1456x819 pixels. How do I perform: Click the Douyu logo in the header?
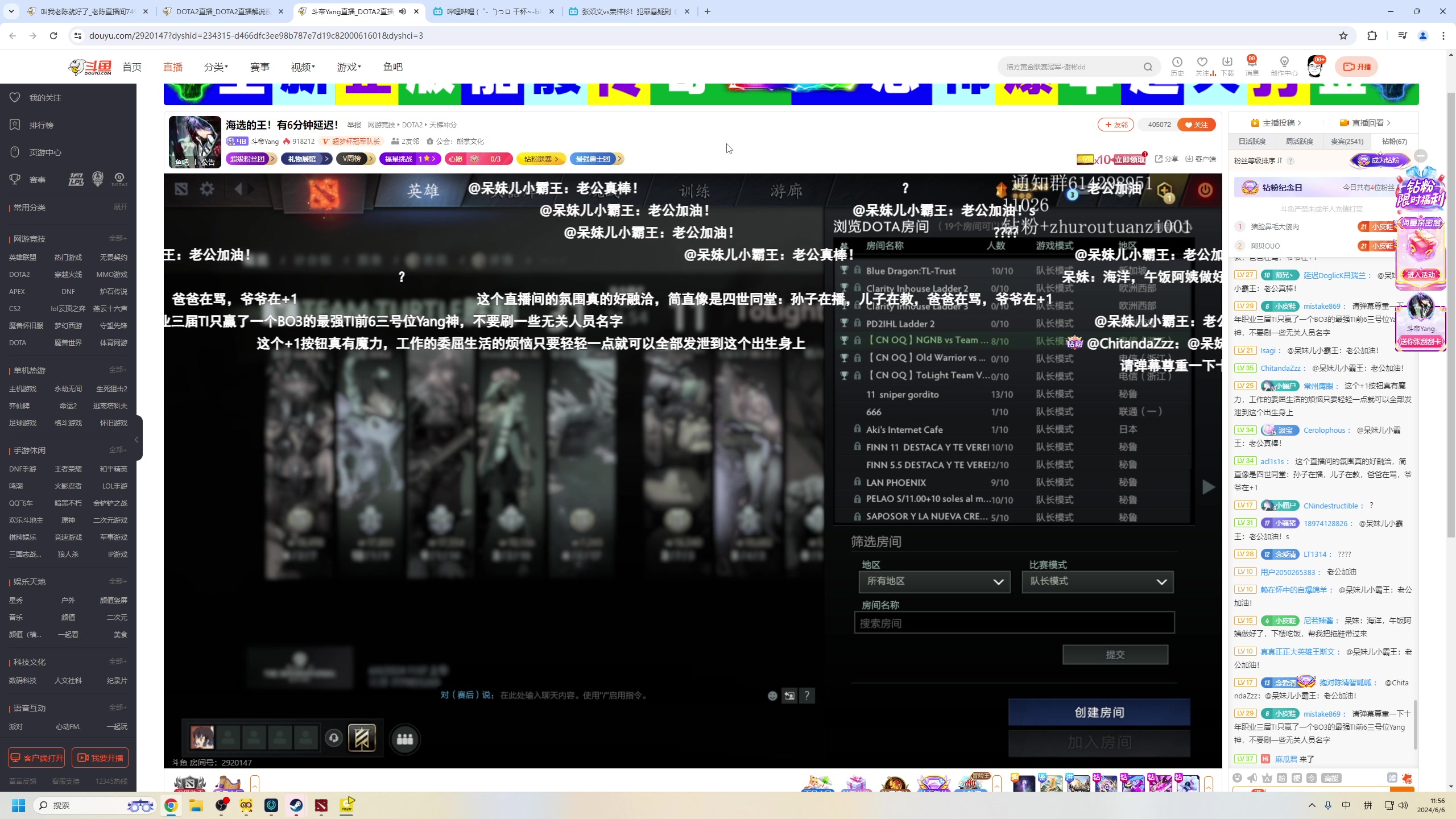[90, 67]
